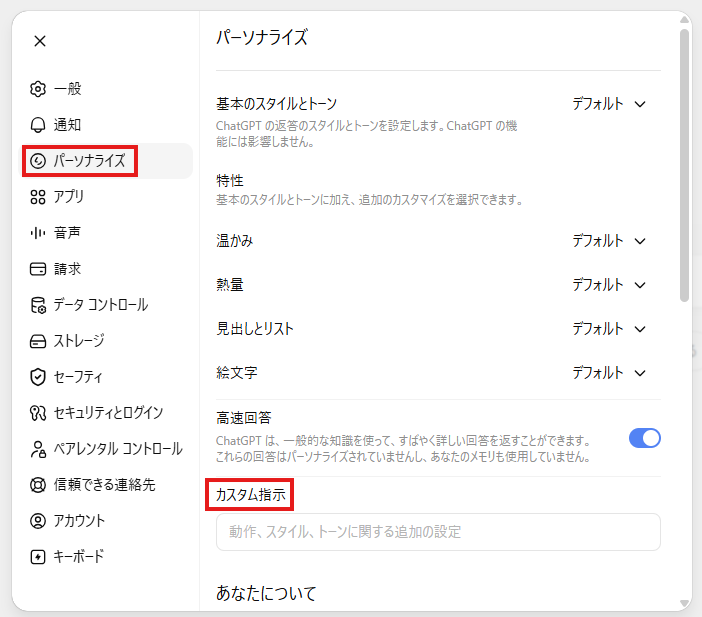Open 信頼できる連絡先 settings
702x617 pixels.
click(107, 485)
